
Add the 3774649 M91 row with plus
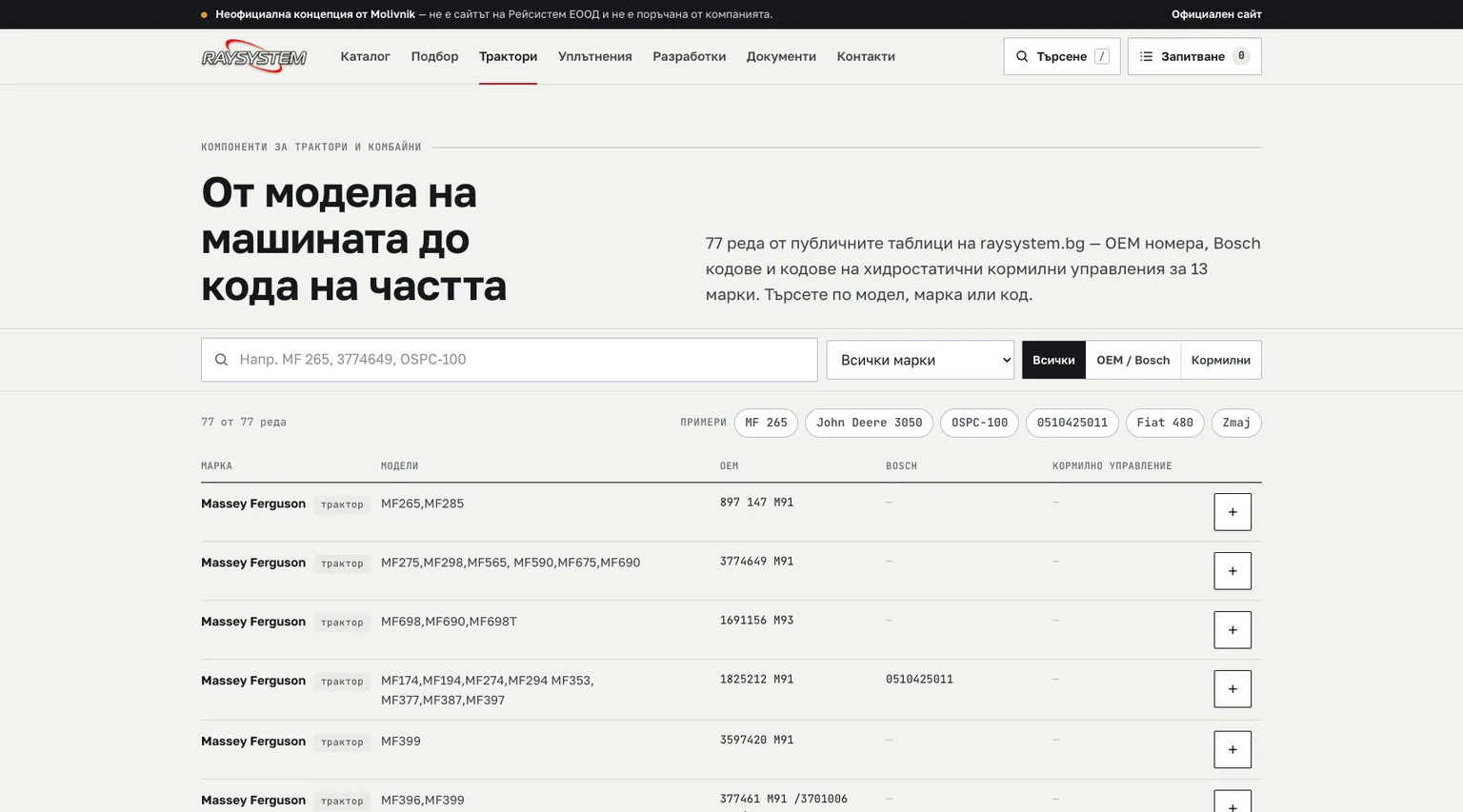(x=1233, y=571)
